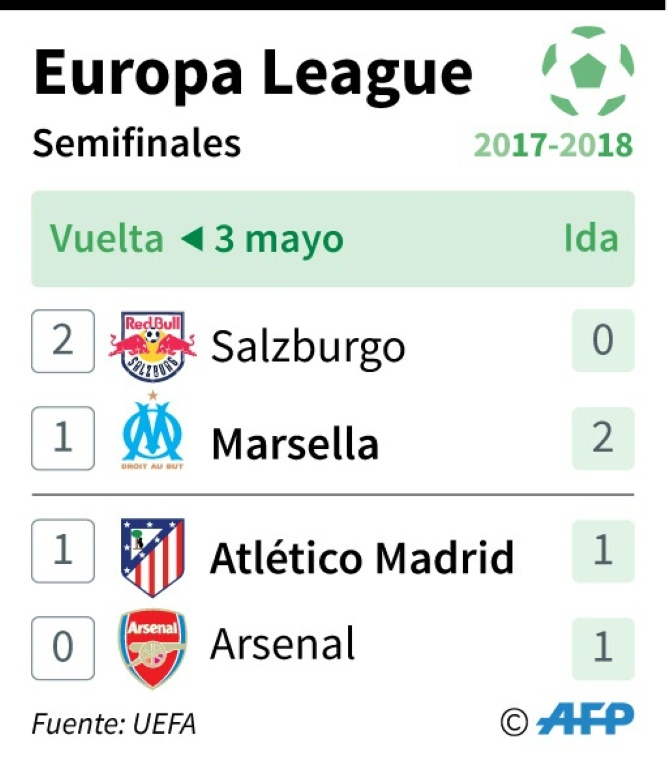
Task: Click the 2017-2018 season label
Action: point(553,145)
